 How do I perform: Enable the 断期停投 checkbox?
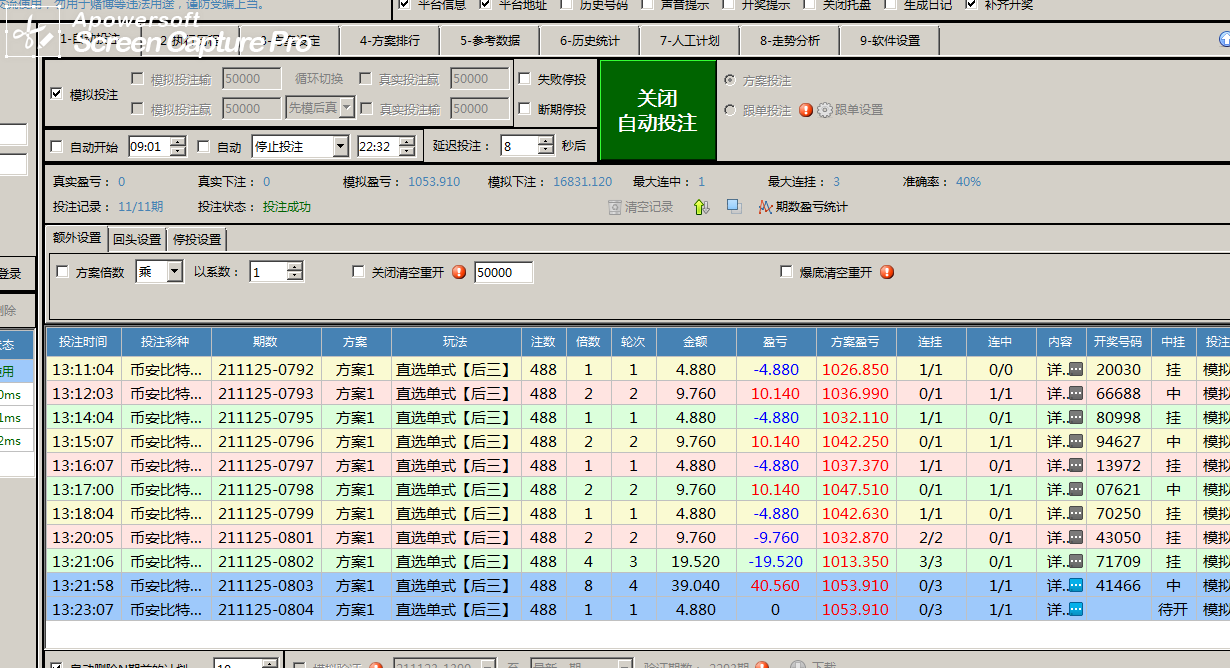click(x=525, y=109)
